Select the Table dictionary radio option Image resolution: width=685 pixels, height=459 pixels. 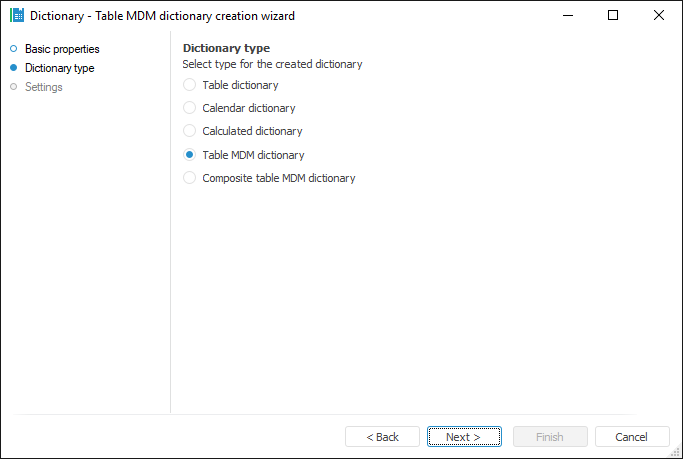click(x=190, y=85)
